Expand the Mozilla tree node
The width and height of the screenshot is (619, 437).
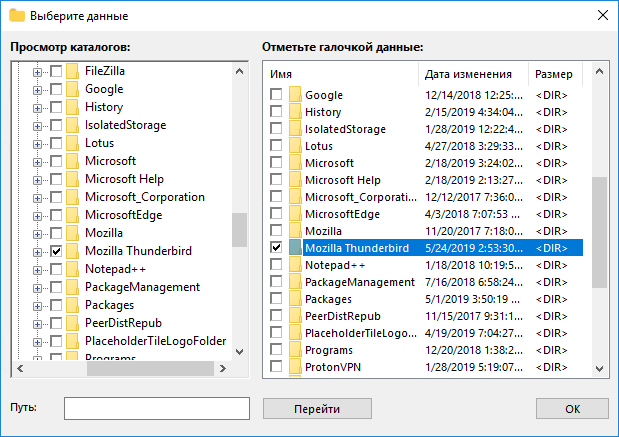click(37, 234)
